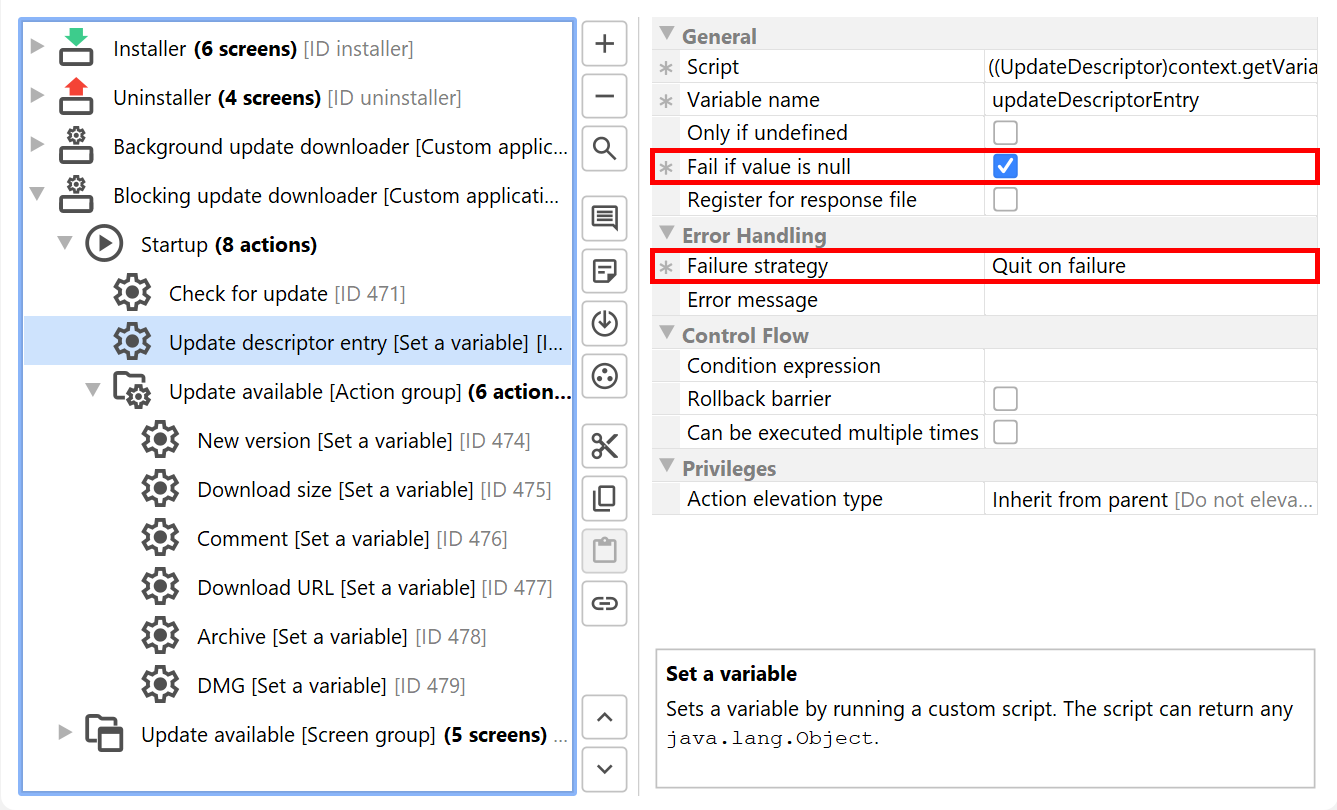The height and width of the screenshot is (810, 1337).
Task: Click the Copy icon in vertical toolbar
Action: click(x=604, y=498)
